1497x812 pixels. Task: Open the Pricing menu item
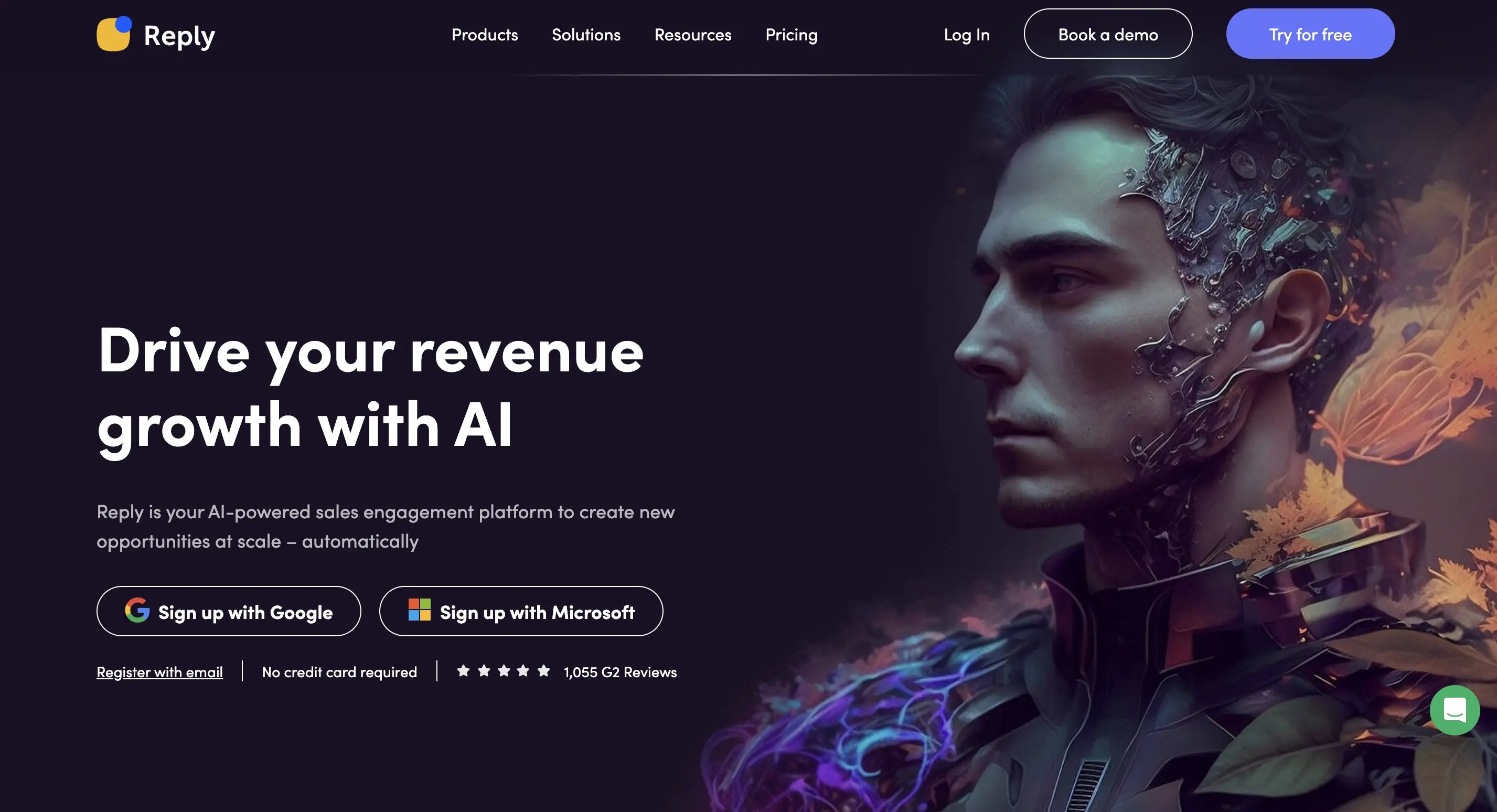click(x=791, y=33)
